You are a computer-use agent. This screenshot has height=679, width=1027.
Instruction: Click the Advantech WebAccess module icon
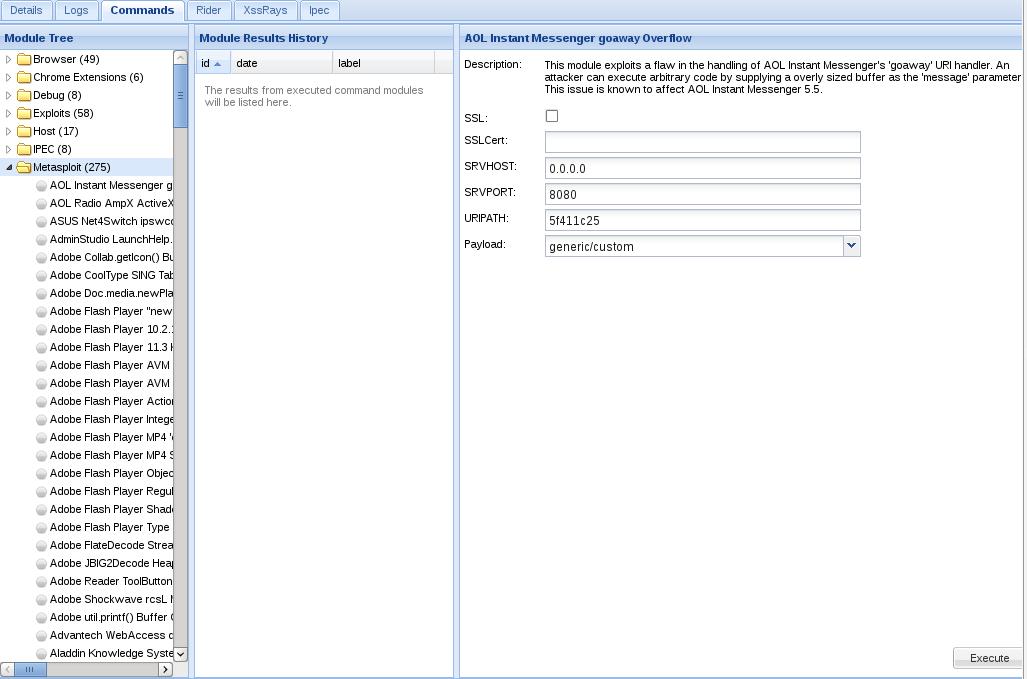point(41,636)
